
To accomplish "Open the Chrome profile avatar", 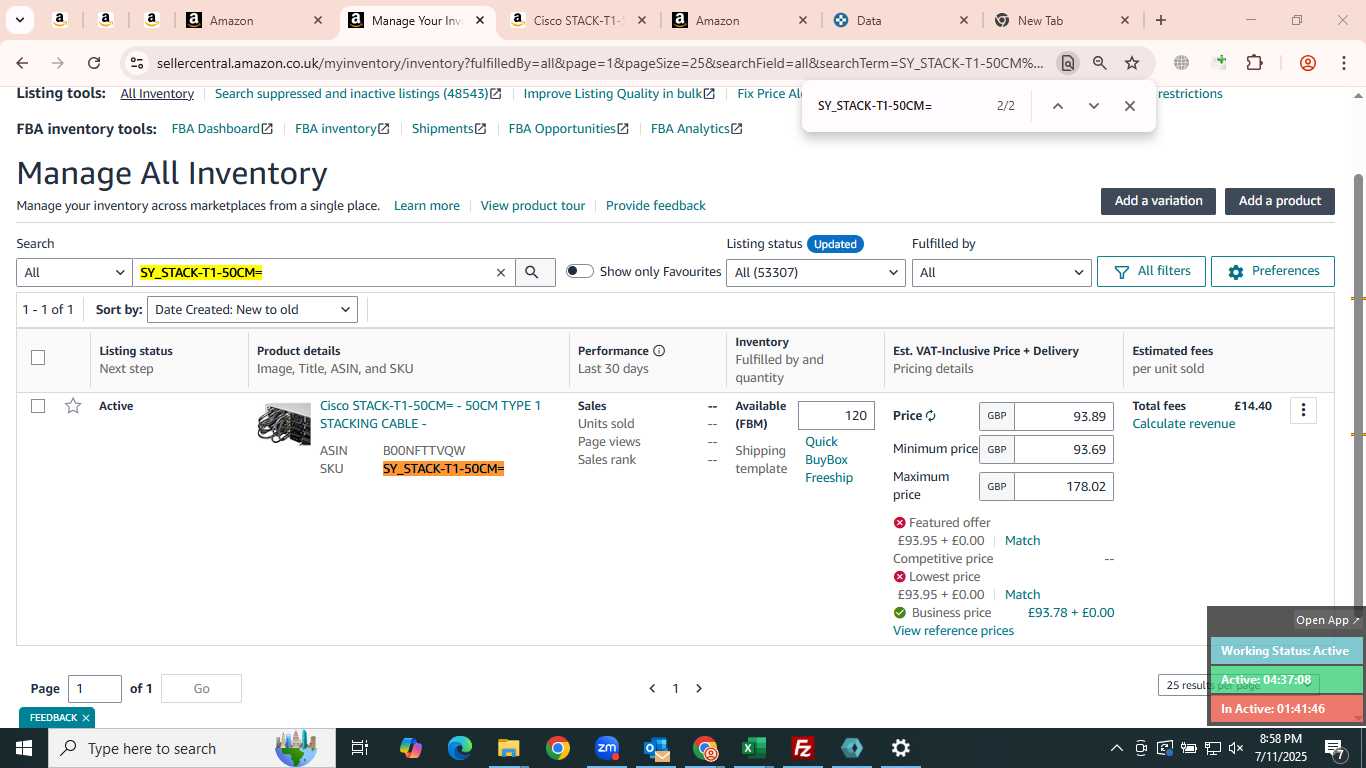I will click(1307, 63).
